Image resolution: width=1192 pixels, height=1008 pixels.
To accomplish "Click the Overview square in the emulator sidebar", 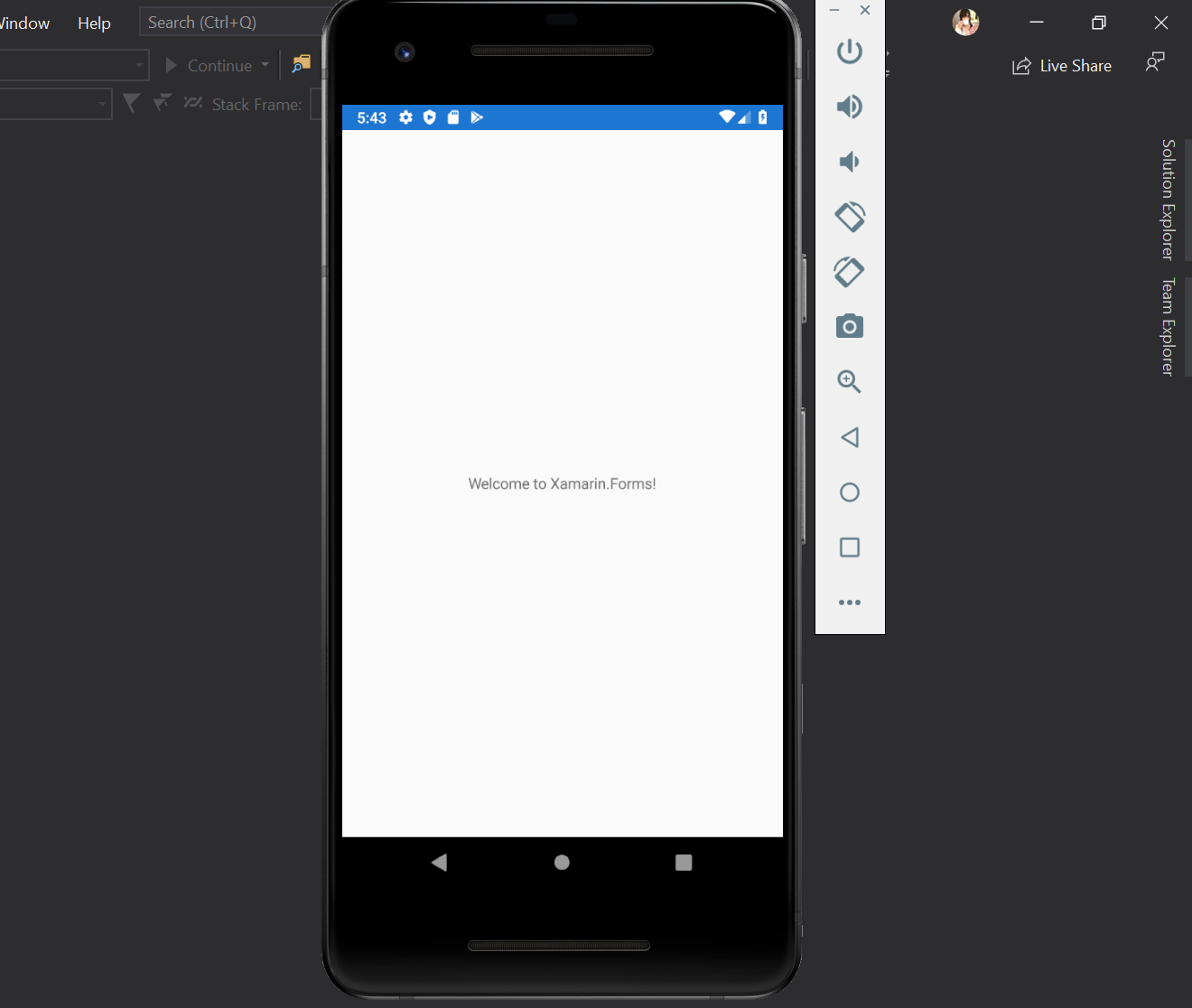I will (850, 547).
